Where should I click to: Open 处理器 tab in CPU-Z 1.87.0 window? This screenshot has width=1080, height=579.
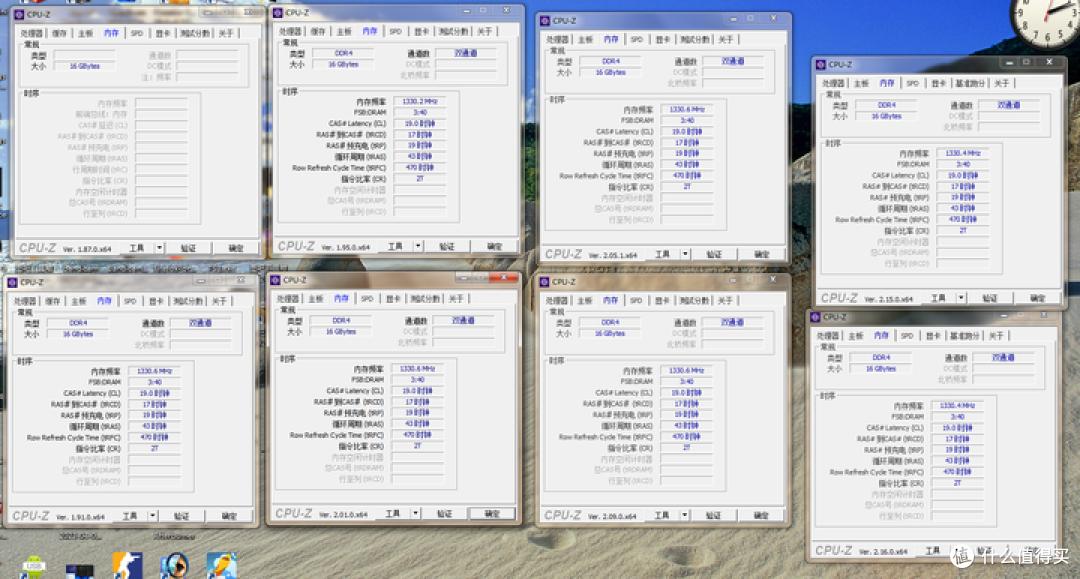[32, 33]
